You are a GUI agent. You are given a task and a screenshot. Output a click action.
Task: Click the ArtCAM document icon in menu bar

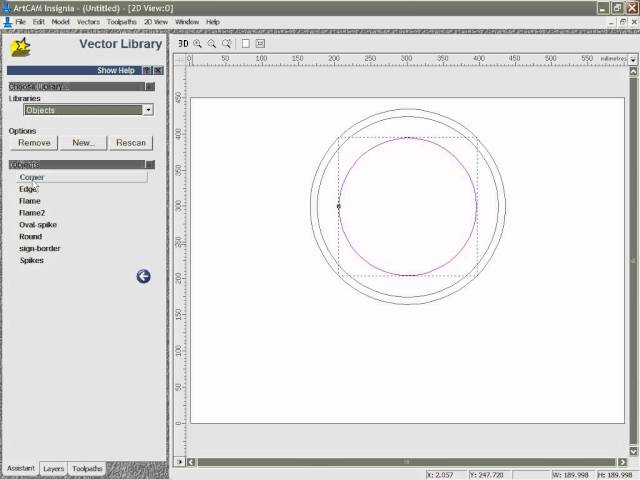point(8,22)
